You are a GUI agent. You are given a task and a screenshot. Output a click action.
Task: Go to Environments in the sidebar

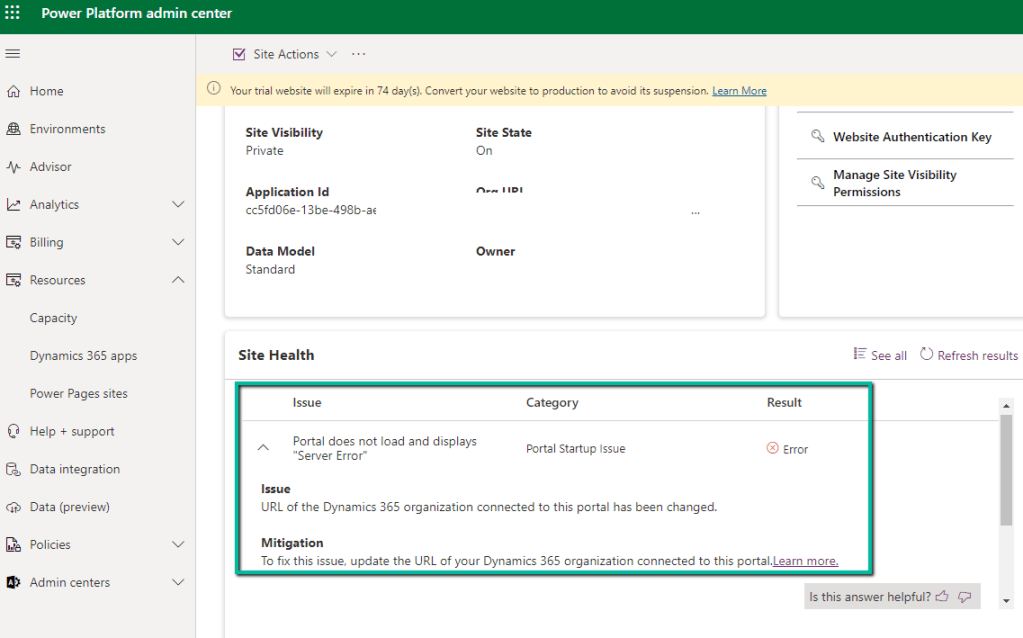pyautogui.click(x=67, y=129)
